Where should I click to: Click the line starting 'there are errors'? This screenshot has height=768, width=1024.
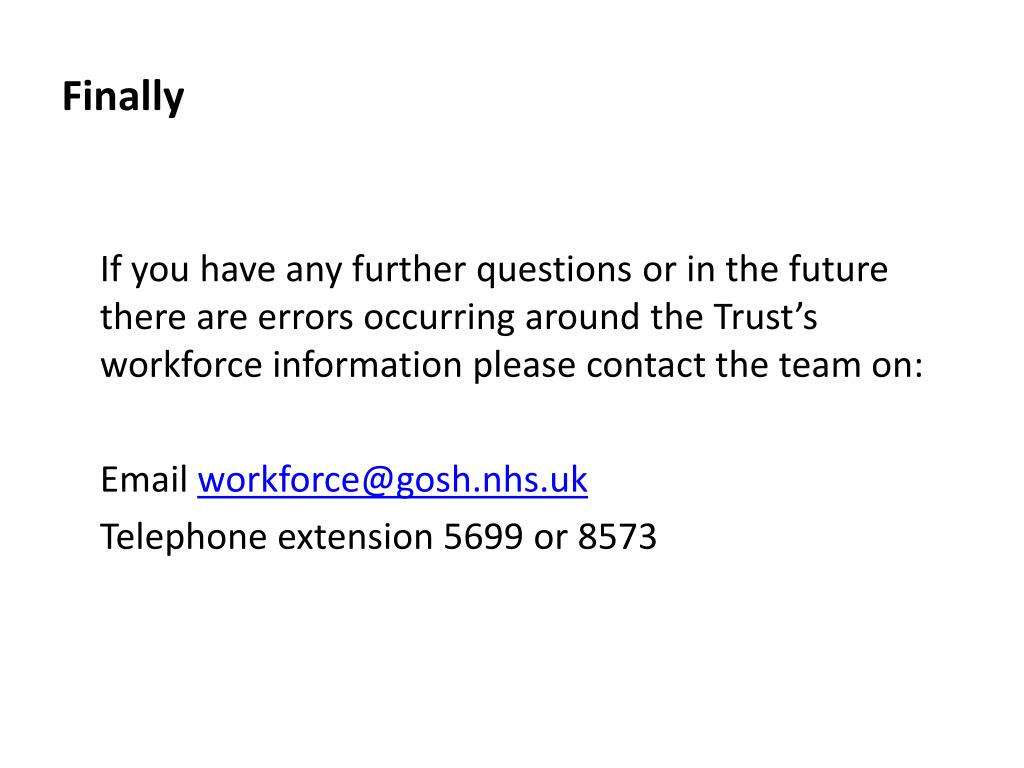(x=458, y=317)
